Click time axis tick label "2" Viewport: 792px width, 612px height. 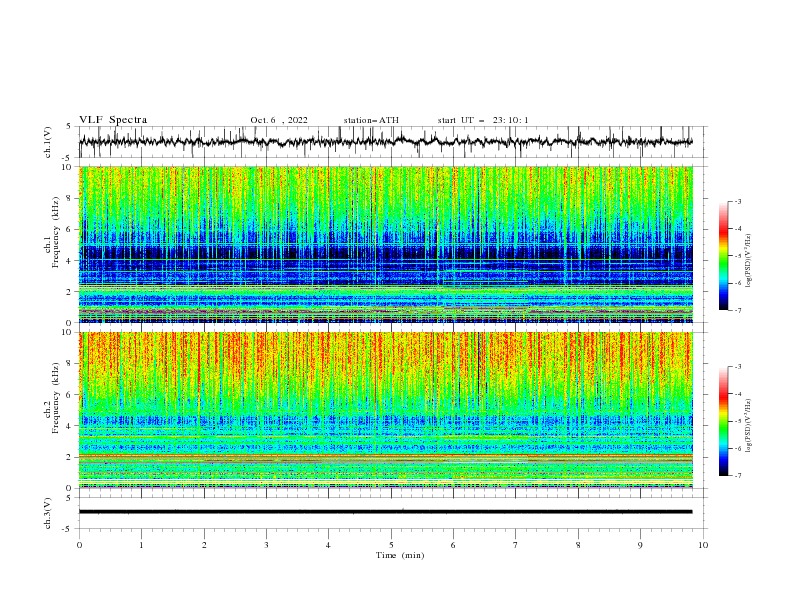204,545
